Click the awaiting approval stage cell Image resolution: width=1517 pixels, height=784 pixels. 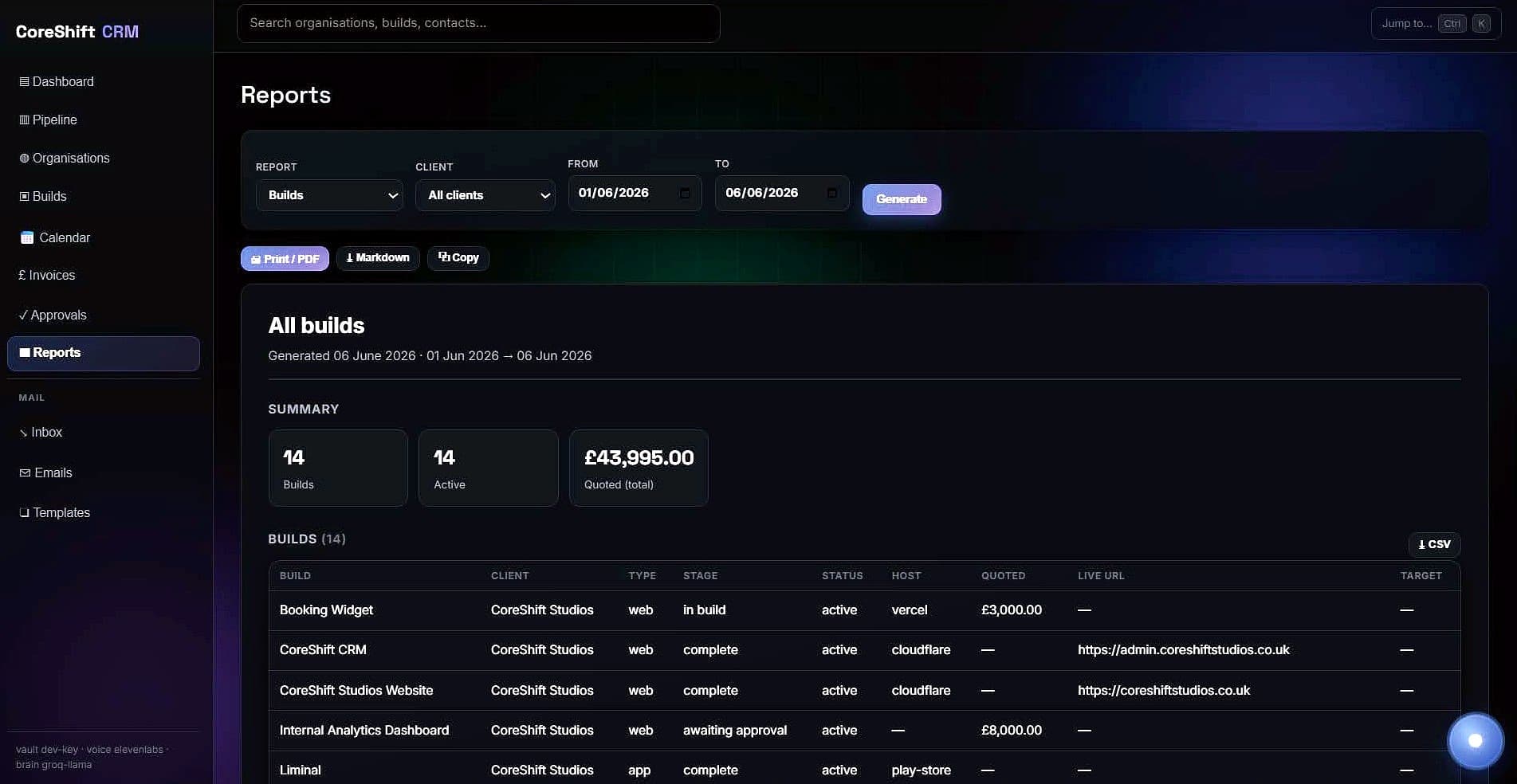[735, 731]
